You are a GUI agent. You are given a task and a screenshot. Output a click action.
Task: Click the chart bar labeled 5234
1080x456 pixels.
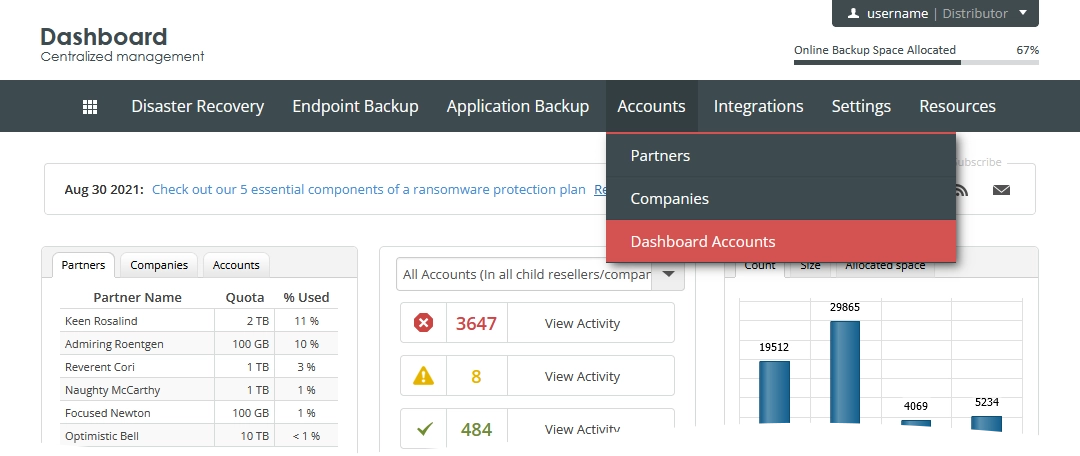[x=986, y=423]
